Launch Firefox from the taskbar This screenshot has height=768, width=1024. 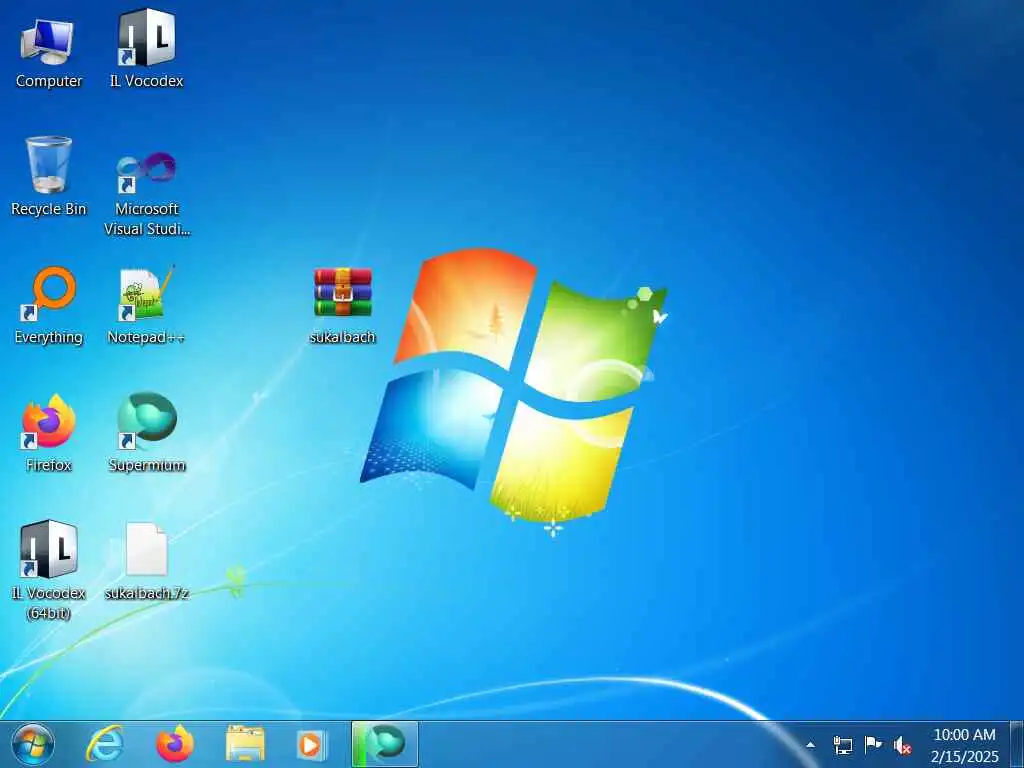[175, 744]
